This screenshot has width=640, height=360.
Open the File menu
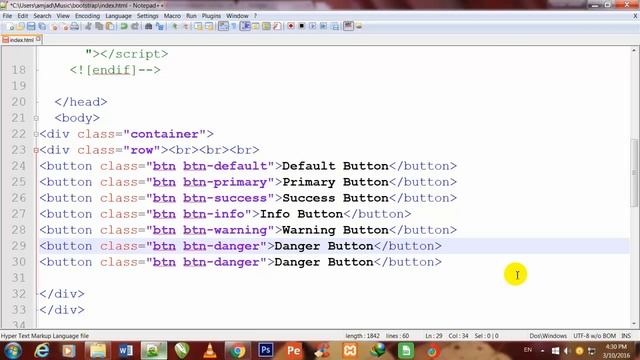pos(7,16)
